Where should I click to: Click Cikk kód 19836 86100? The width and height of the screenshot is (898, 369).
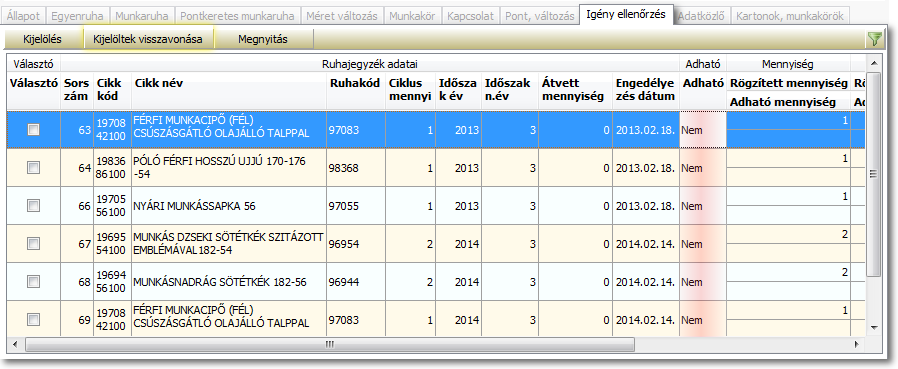click(x=112, y=168)
